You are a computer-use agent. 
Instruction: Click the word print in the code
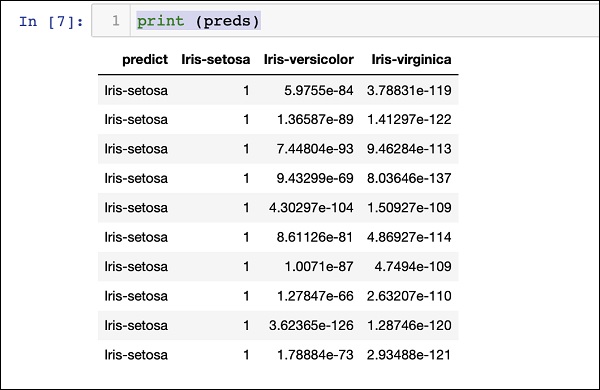161,21
